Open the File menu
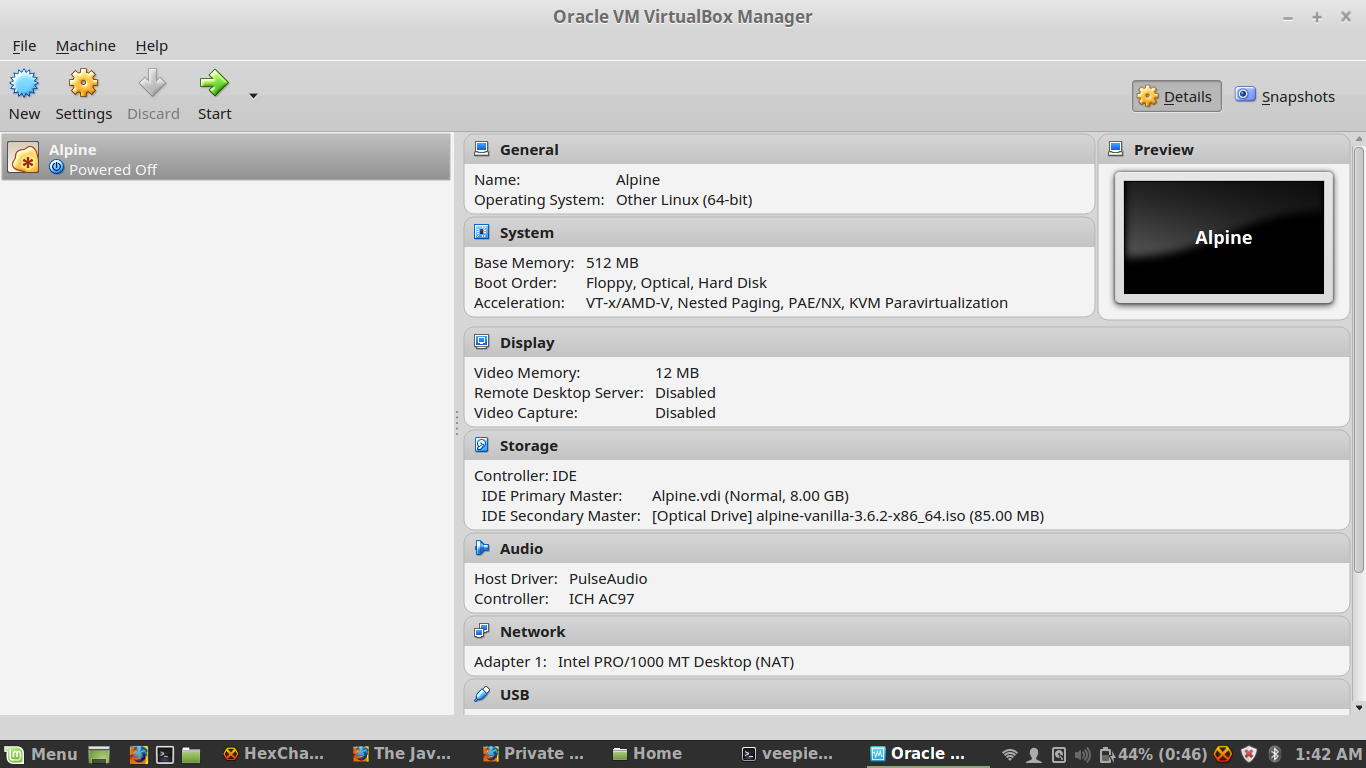The width and height of the screenshot is (1366, 768). [24, 46]
